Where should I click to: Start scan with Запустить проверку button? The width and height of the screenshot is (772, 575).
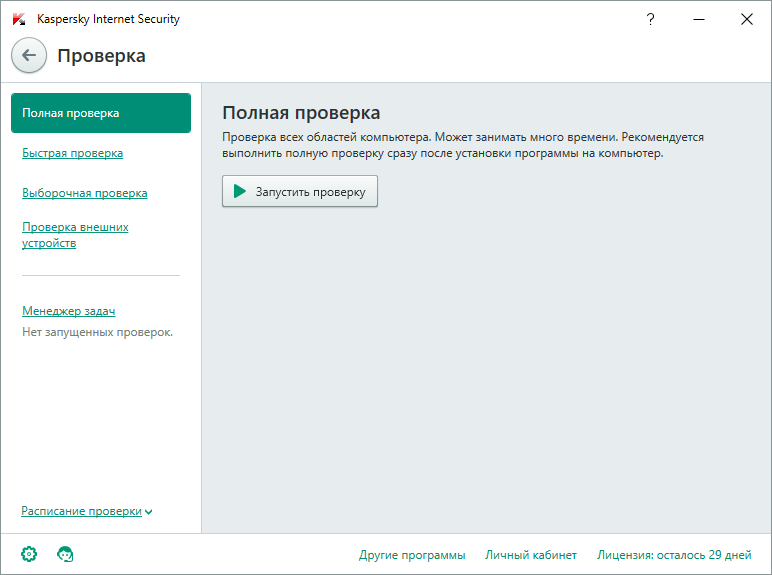coord(300,191)
